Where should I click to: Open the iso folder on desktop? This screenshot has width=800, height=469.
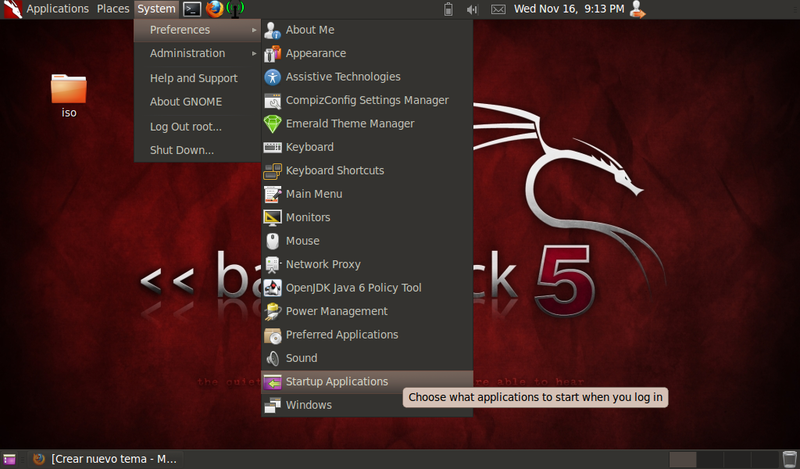coord(69,92)
